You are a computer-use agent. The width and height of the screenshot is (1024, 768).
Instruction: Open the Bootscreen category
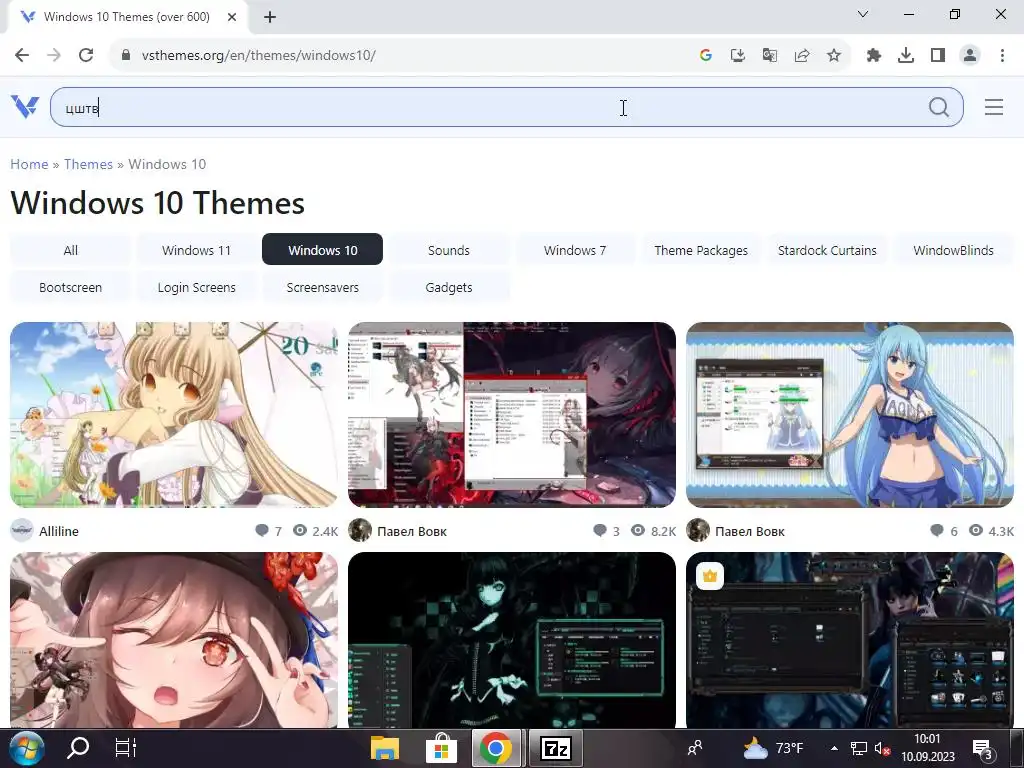tap(71, 287)
